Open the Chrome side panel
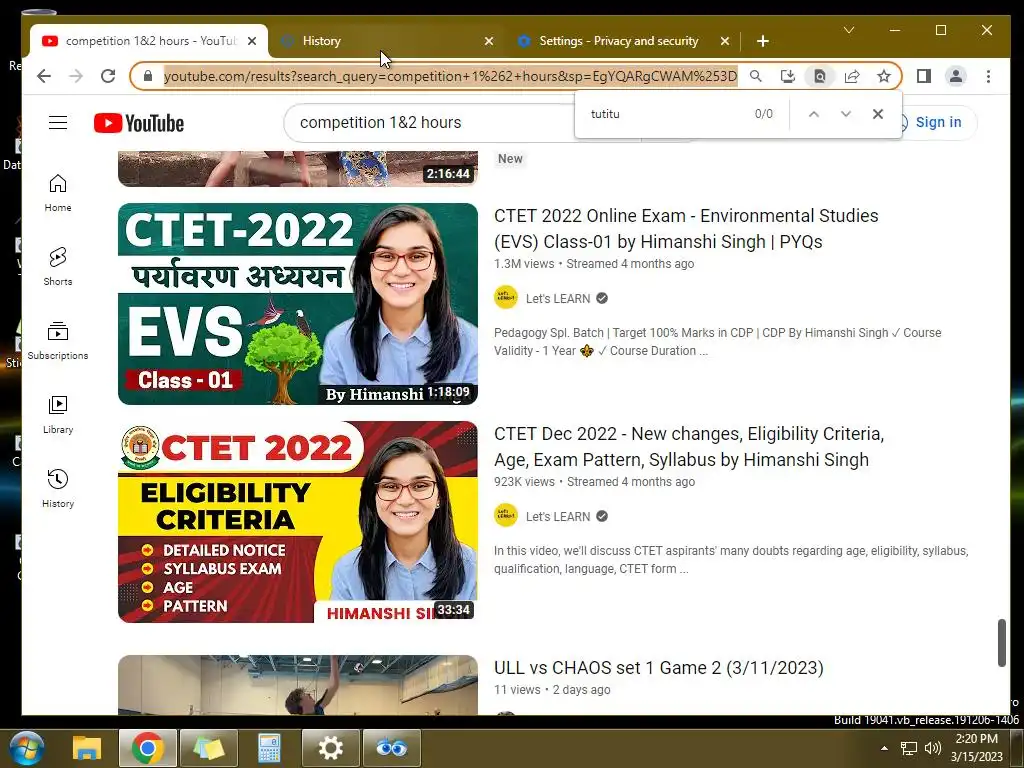 coord(923,76)
